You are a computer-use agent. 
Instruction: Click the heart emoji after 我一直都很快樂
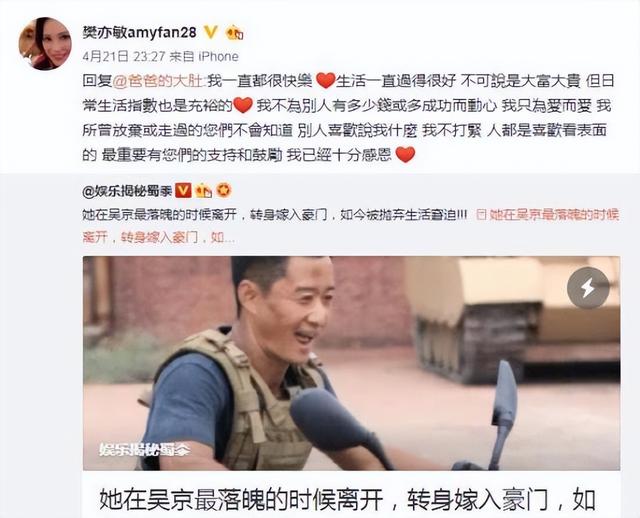click(x=325, y=81)
